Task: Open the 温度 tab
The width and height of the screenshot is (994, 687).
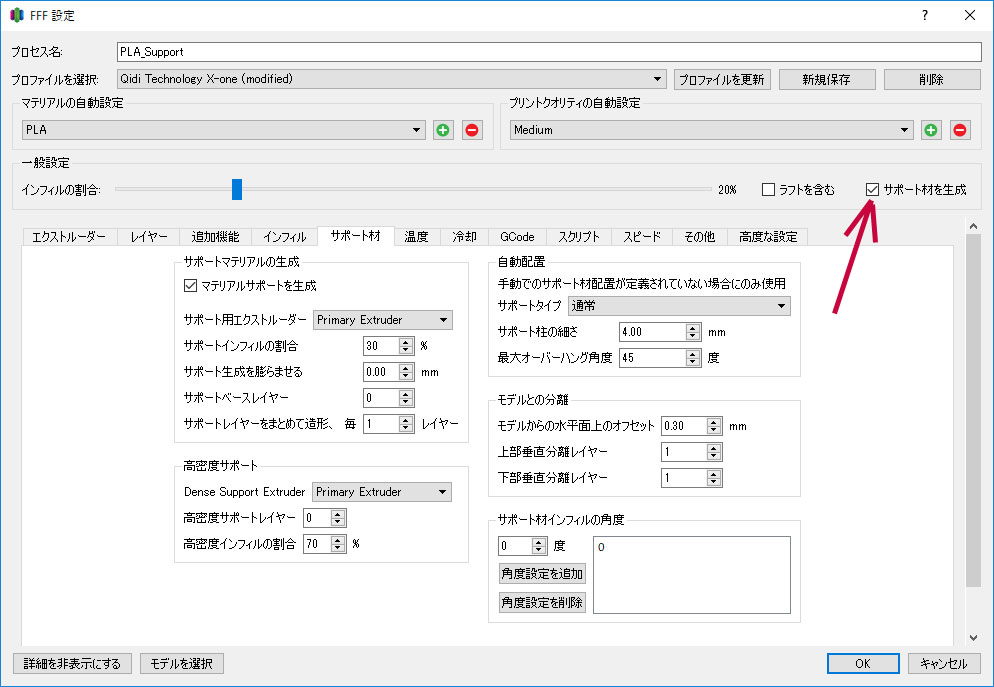Action: (x=416, y=237)
